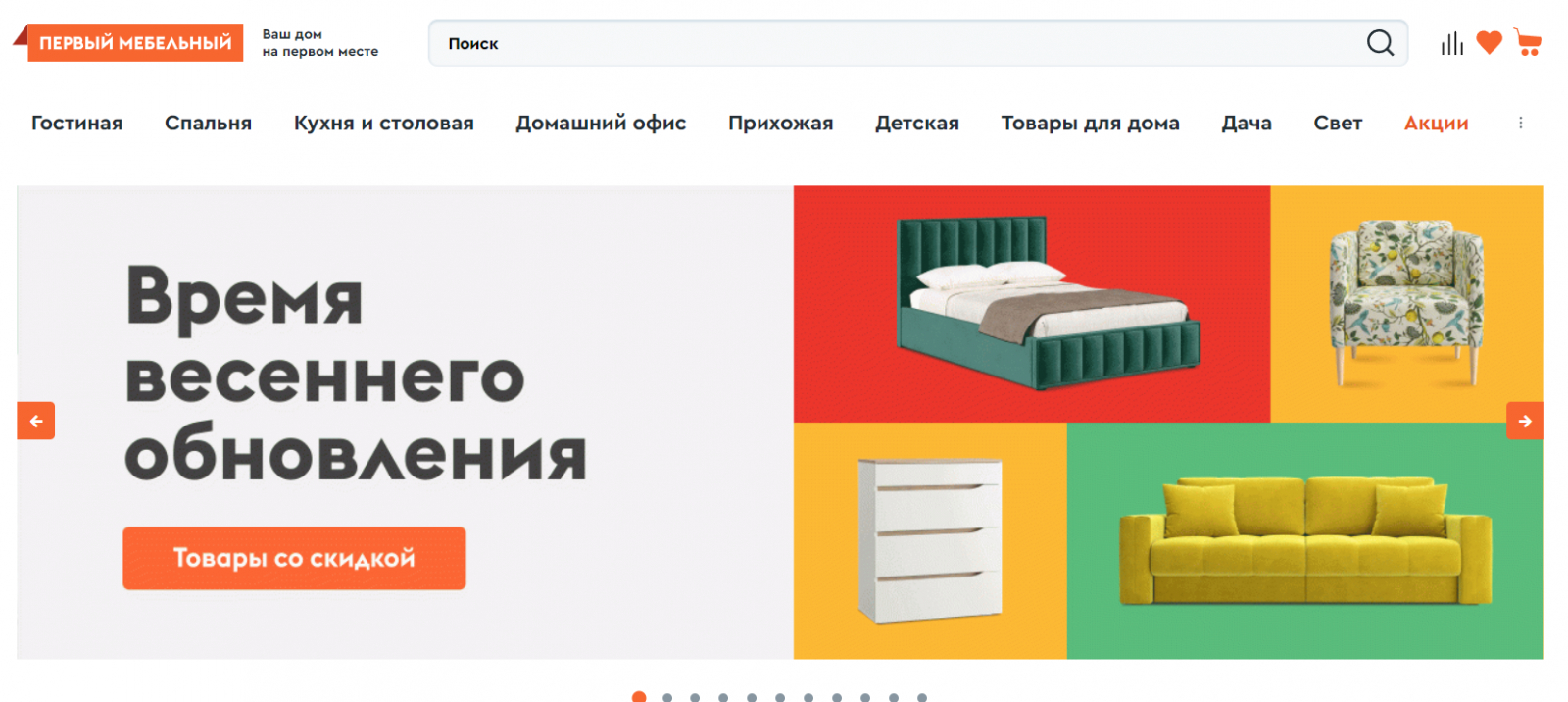The height and width of the screenshot is (702, 1568).
Task: Click the yellow sofa image
Action: pyautogui.click(x=1305, y=541)
